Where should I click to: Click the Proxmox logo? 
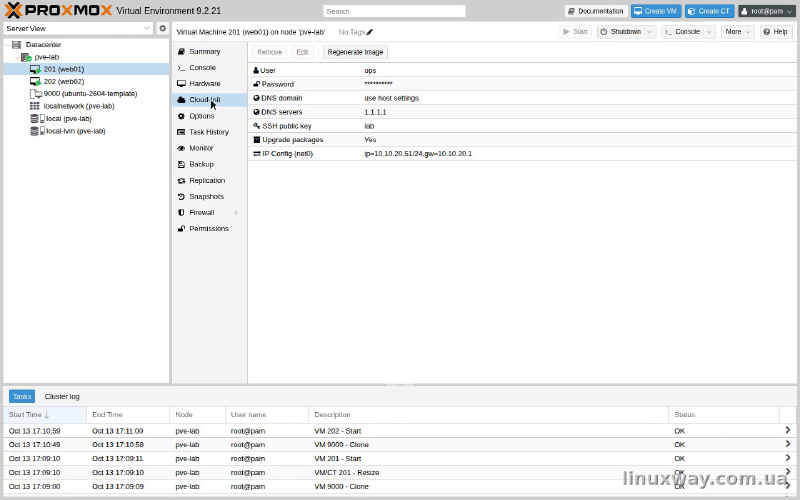tap(58, 10)
